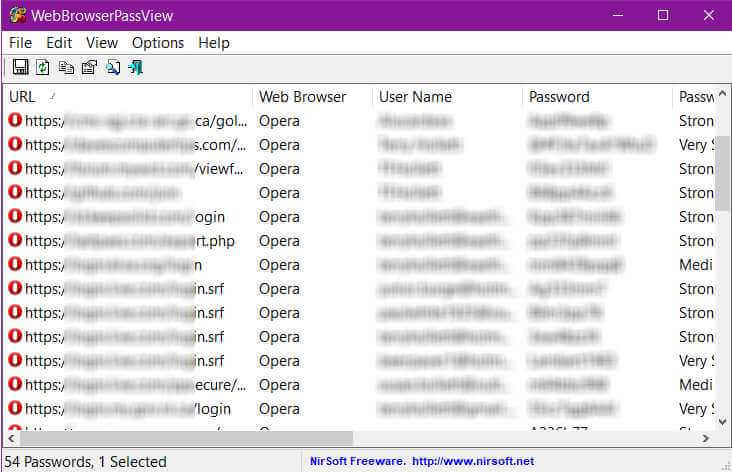Click the vertical scrollbar down arrow
The width and height of the screenshot is (732, 472).
tap(723, 422)
